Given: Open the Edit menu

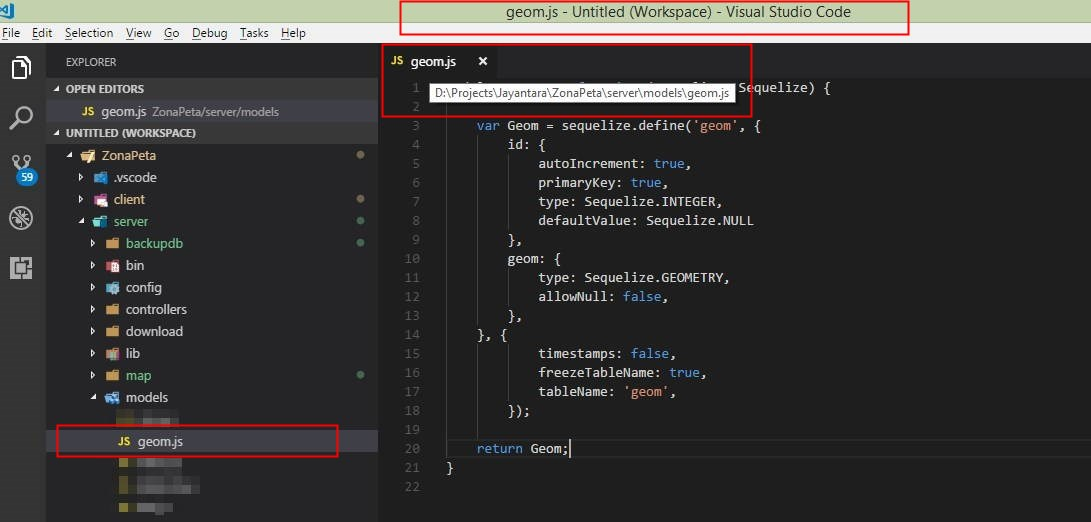Looking at the screenshot, I should pyautogui.click(x=42, y=33).
